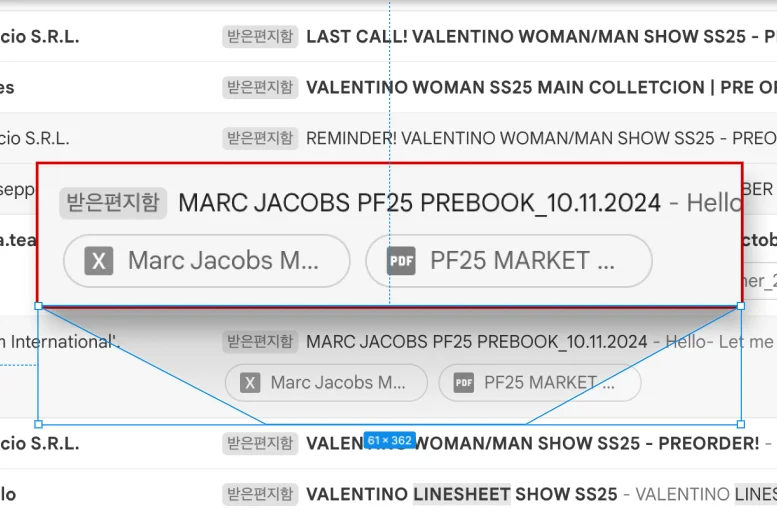The image size is (777, 511).
Task: Click the bottom-left selection handle of the blue frame
Action: [38, 424]
